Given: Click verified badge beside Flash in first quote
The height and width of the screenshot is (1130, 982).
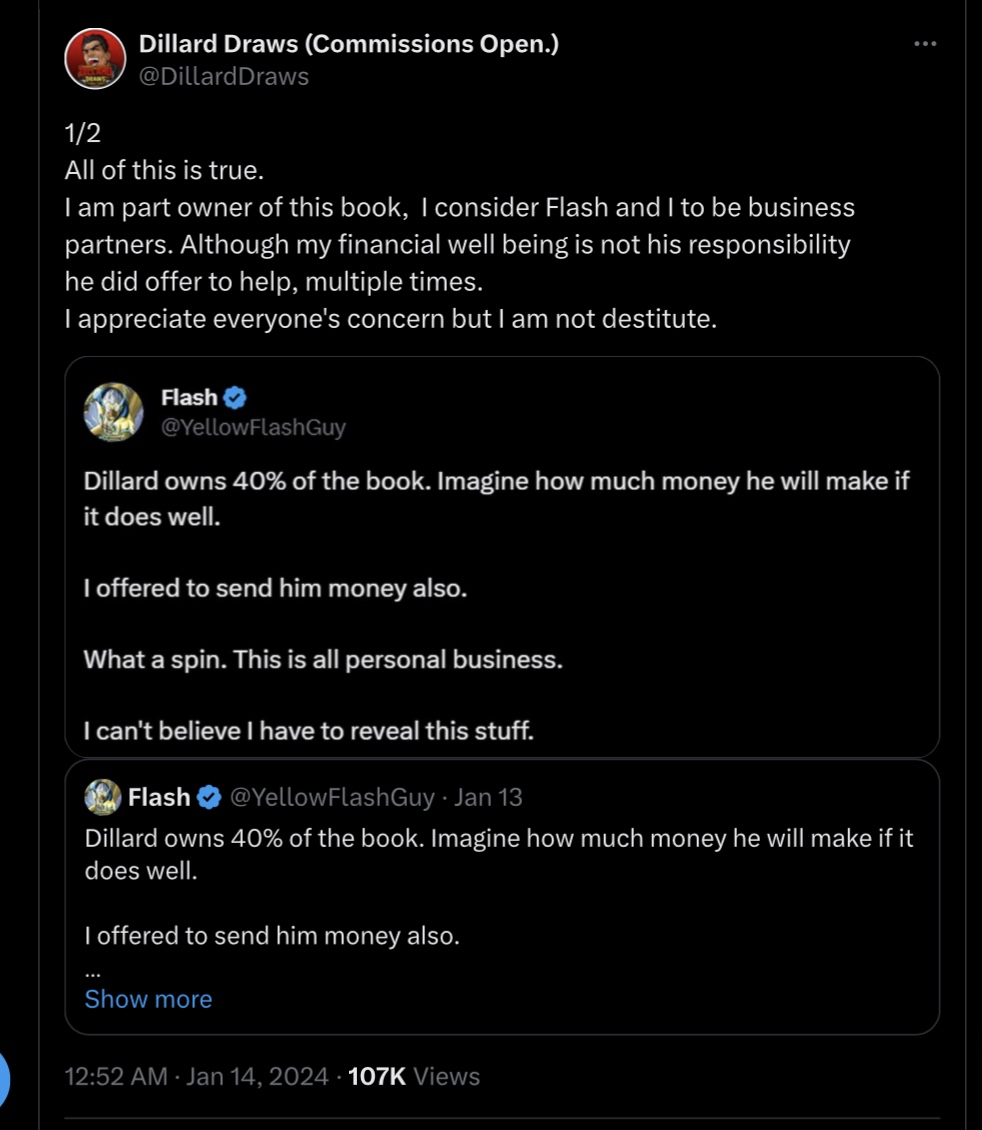Looking at the screenshot, I should pos(235,397).
